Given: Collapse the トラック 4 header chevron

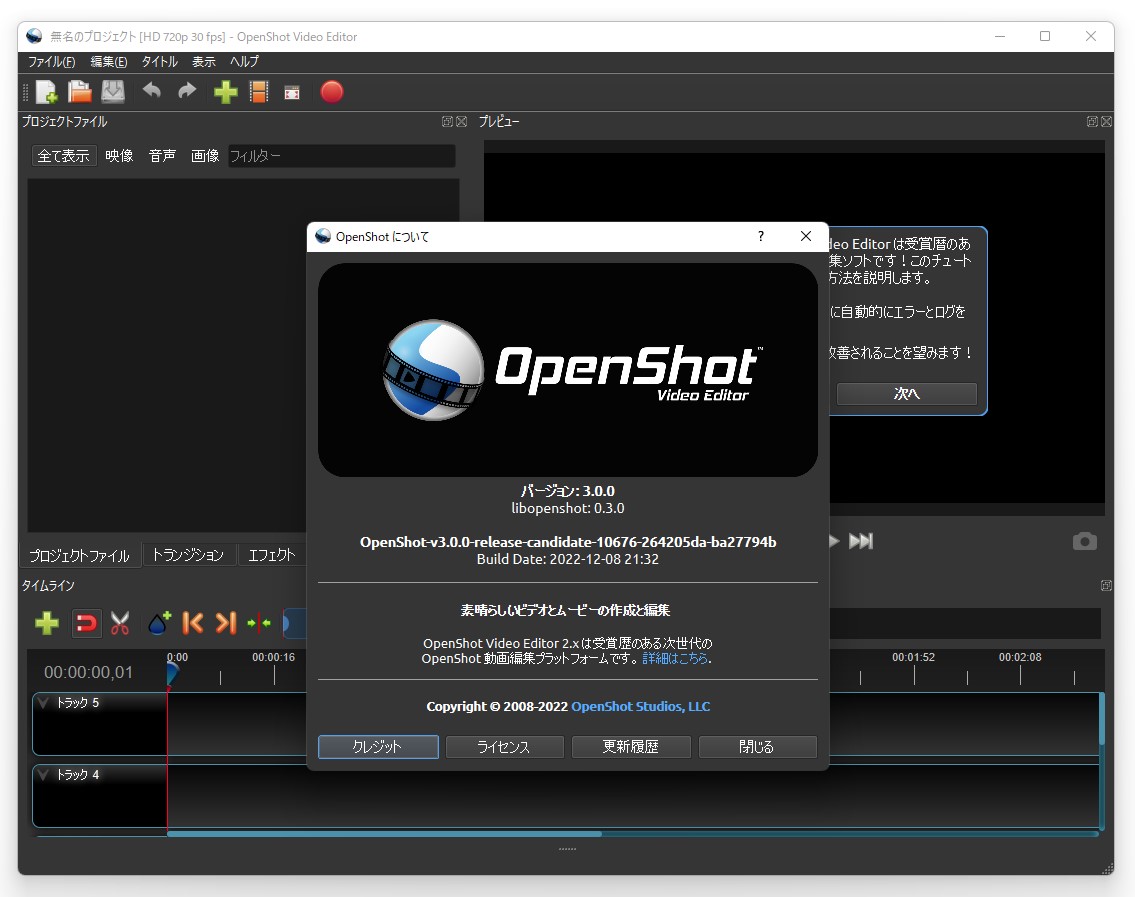Looking at the screenshot, I should pyautogui.click(x=44, y=774).
